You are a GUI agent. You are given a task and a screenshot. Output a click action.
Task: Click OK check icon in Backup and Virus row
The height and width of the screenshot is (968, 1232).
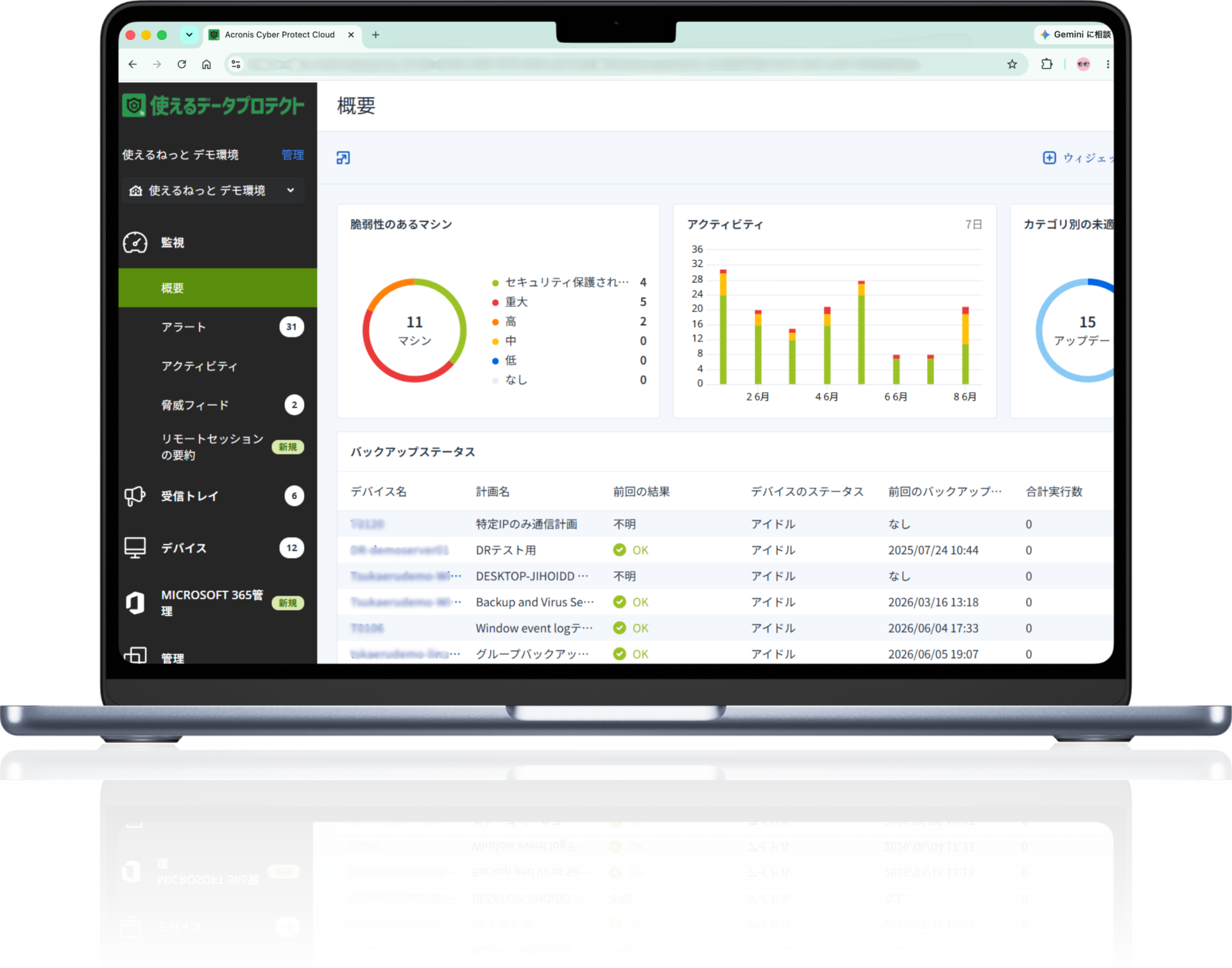(x=619, y=602)
